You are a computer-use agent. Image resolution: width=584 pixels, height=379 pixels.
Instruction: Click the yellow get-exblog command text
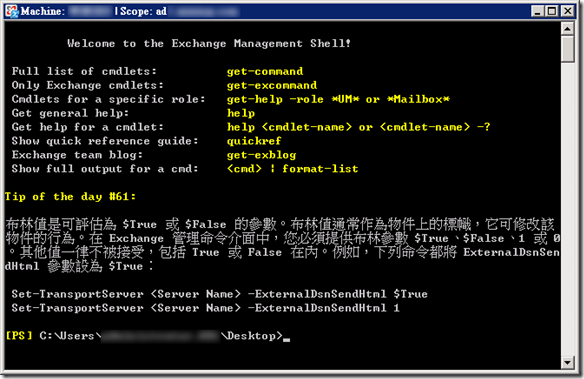[261, 155]
